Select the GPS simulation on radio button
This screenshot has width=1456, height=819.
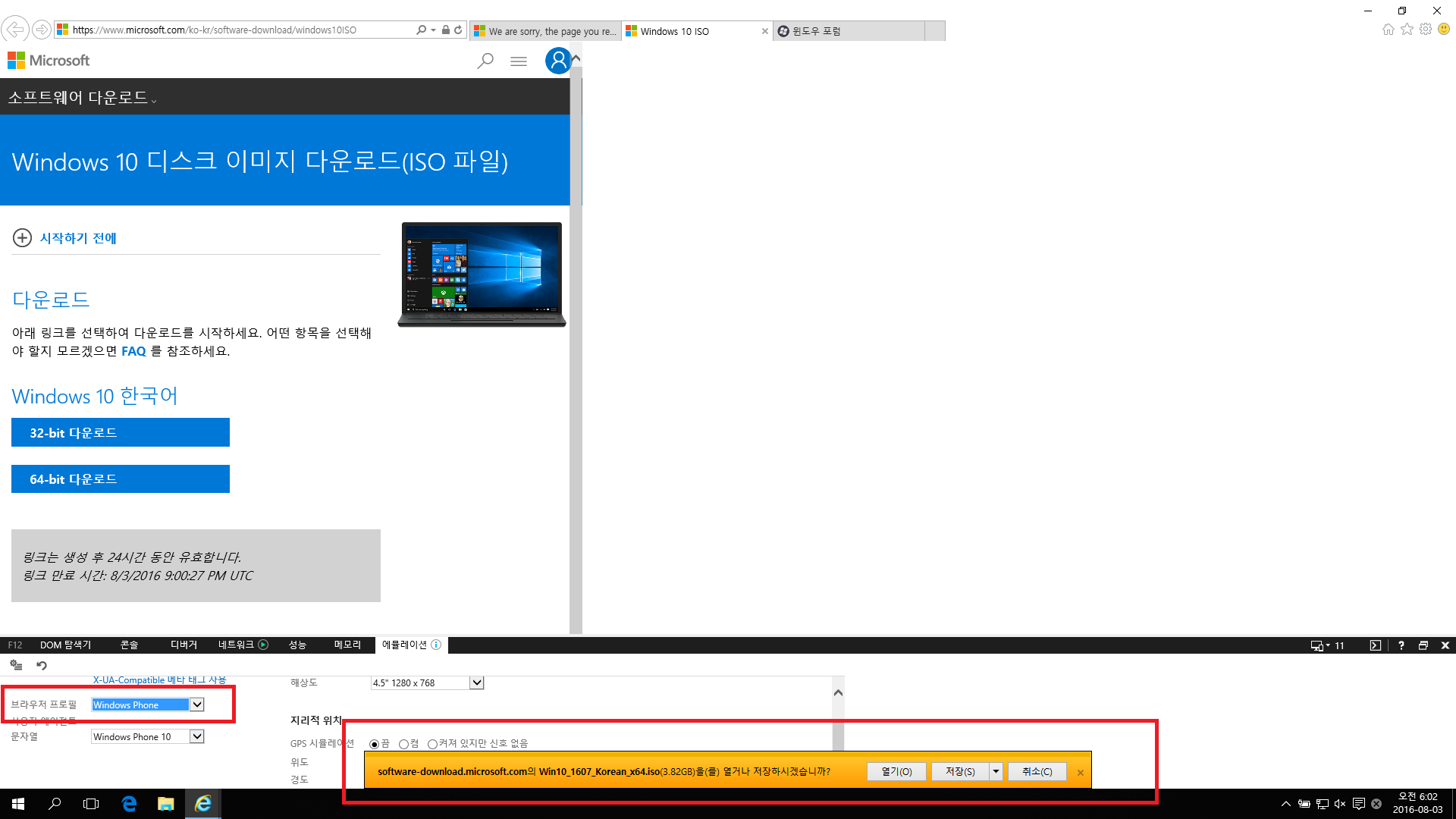point(403,744)
